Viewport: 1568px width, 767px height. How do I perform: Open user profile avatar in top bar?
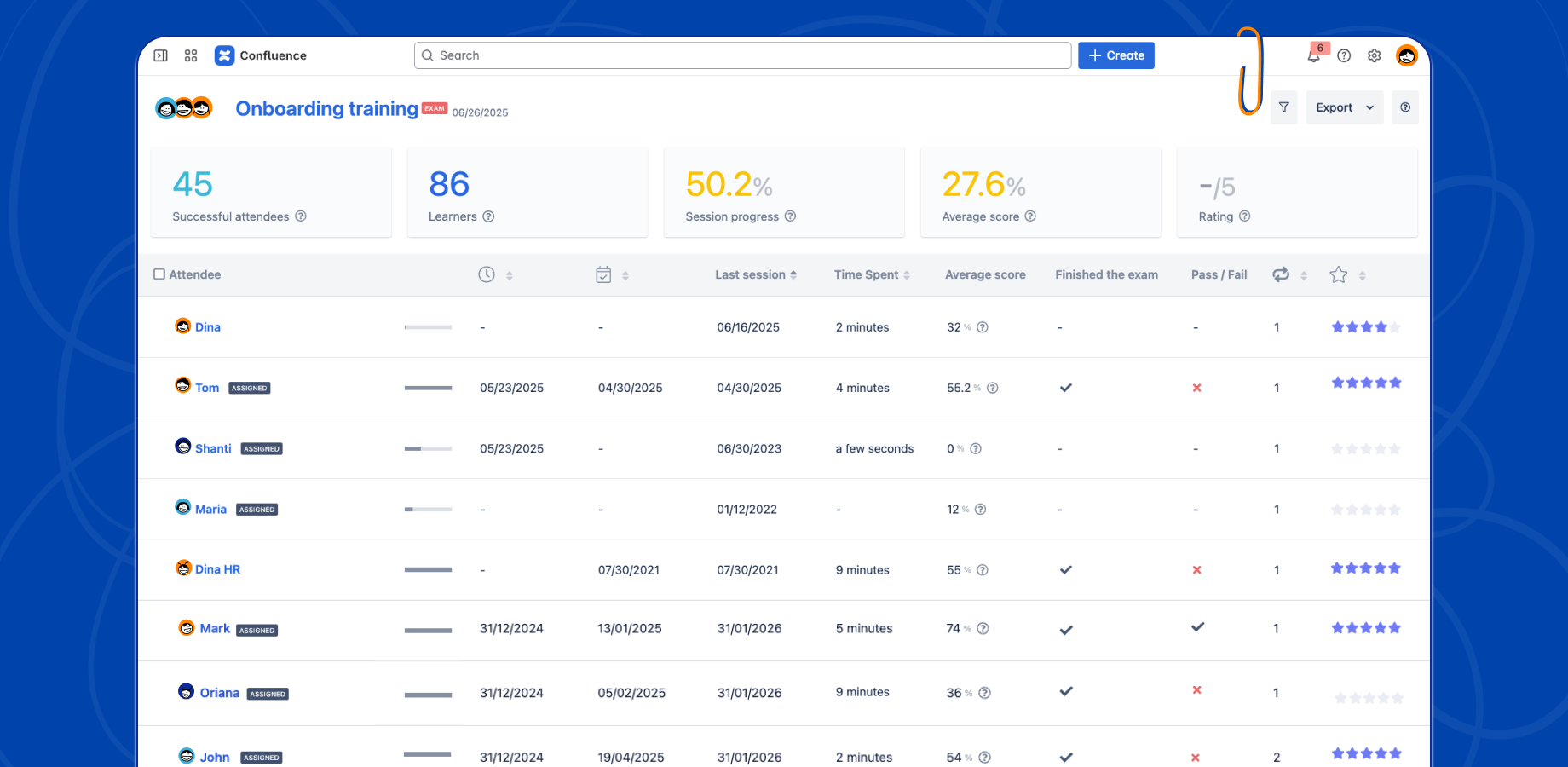click(1406, 56)
